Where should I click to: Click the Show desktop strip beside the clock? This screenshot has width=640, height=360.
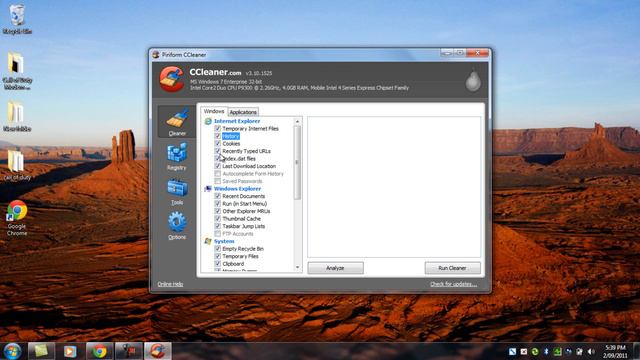(x=636, y=351)
